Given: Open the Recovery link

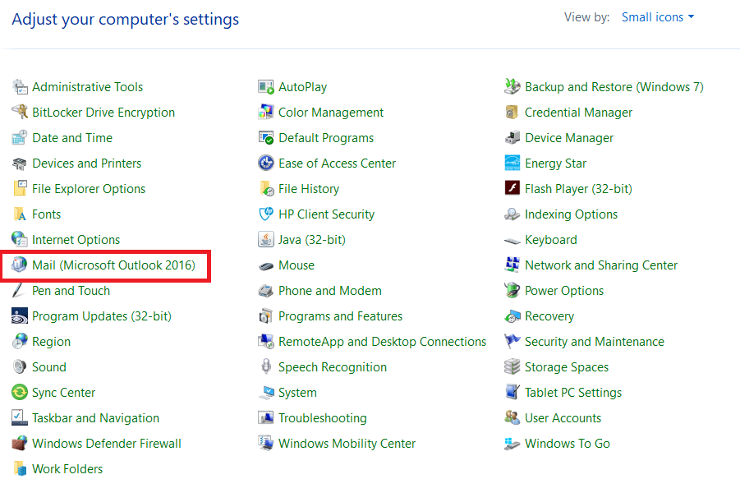Looking at the screenshot, I should coord(549,316).
